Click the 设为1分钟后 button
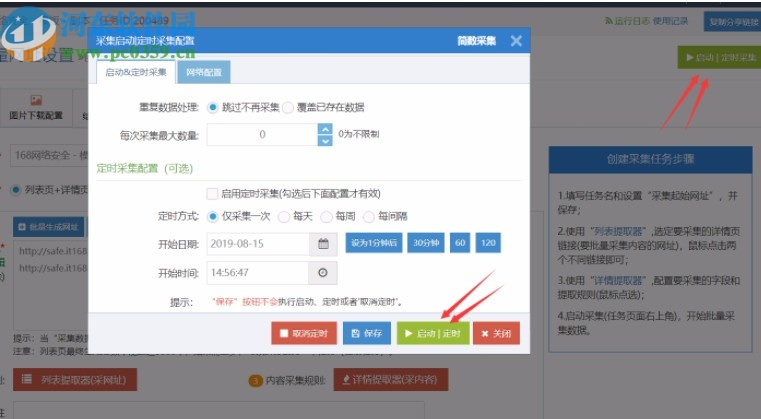 374,243
